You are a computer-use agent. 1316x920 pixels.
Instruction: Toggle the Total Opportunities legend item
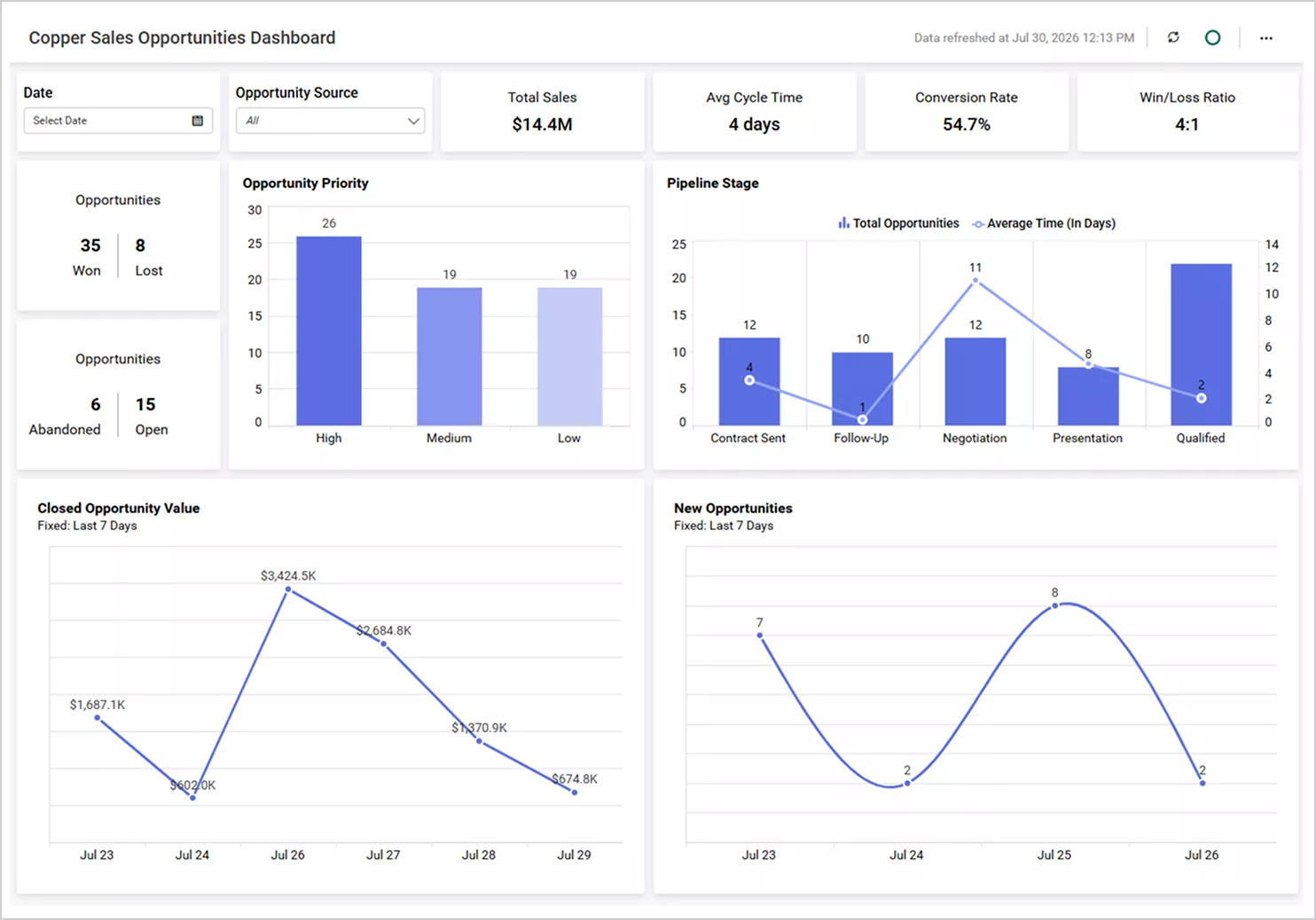coord(898,223)
